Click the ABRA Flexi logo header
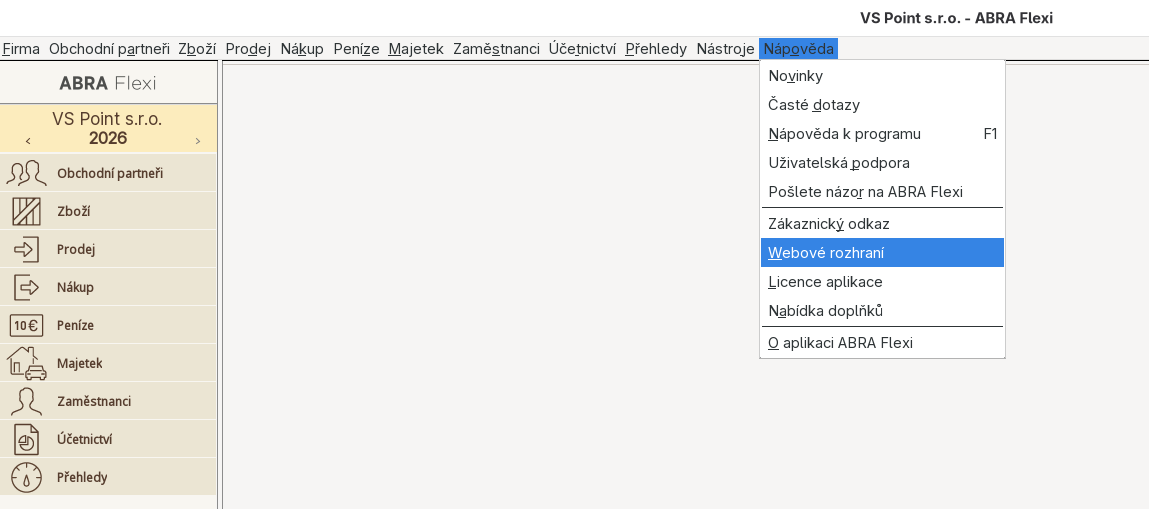This screenshot has width=1149, height=509. pyautogui.click(x=108, y=83)
